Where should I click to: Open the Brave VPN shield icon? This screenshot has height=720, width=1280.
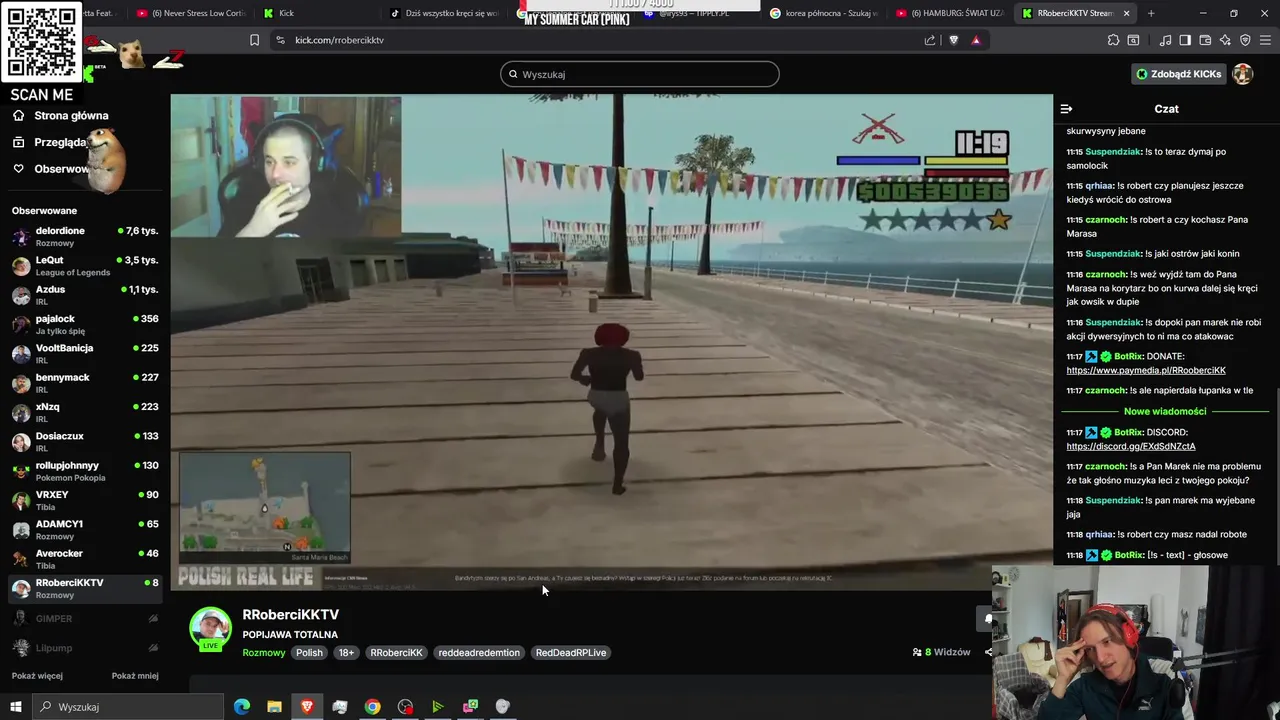click(x=1245, y=40)
